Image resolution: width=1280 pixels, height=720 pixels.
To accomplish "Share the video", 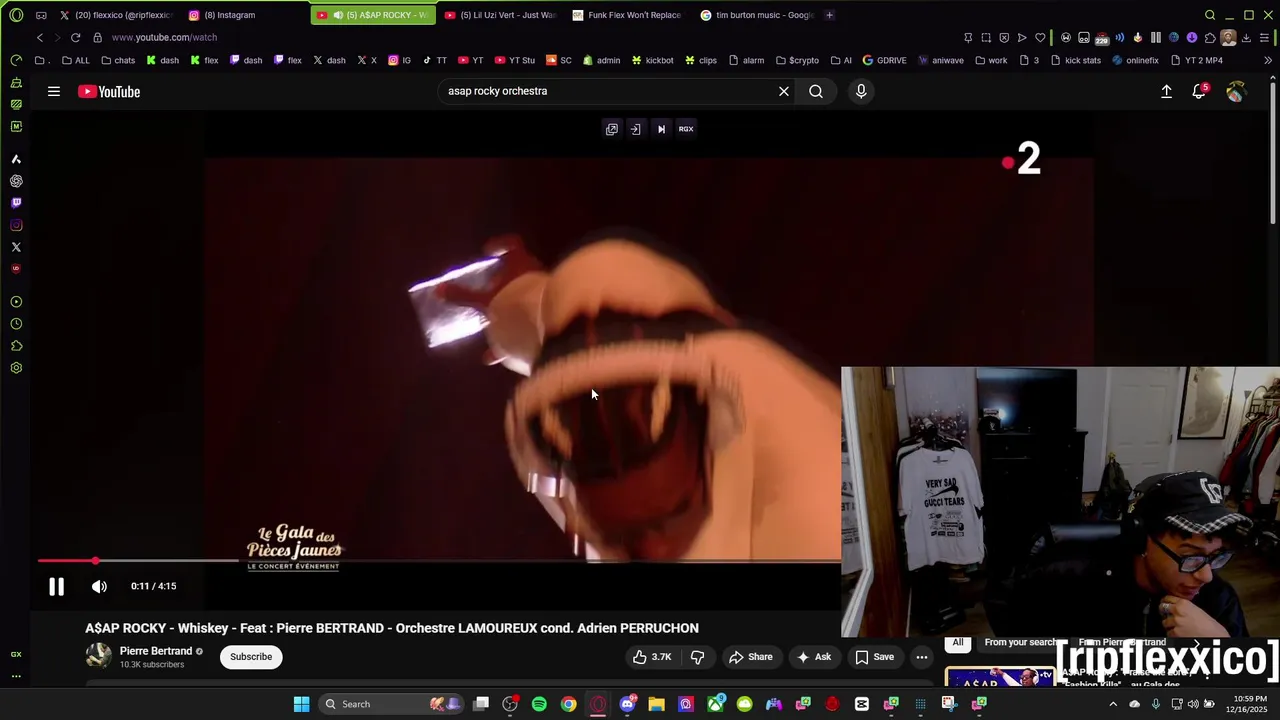I will 751,657.
